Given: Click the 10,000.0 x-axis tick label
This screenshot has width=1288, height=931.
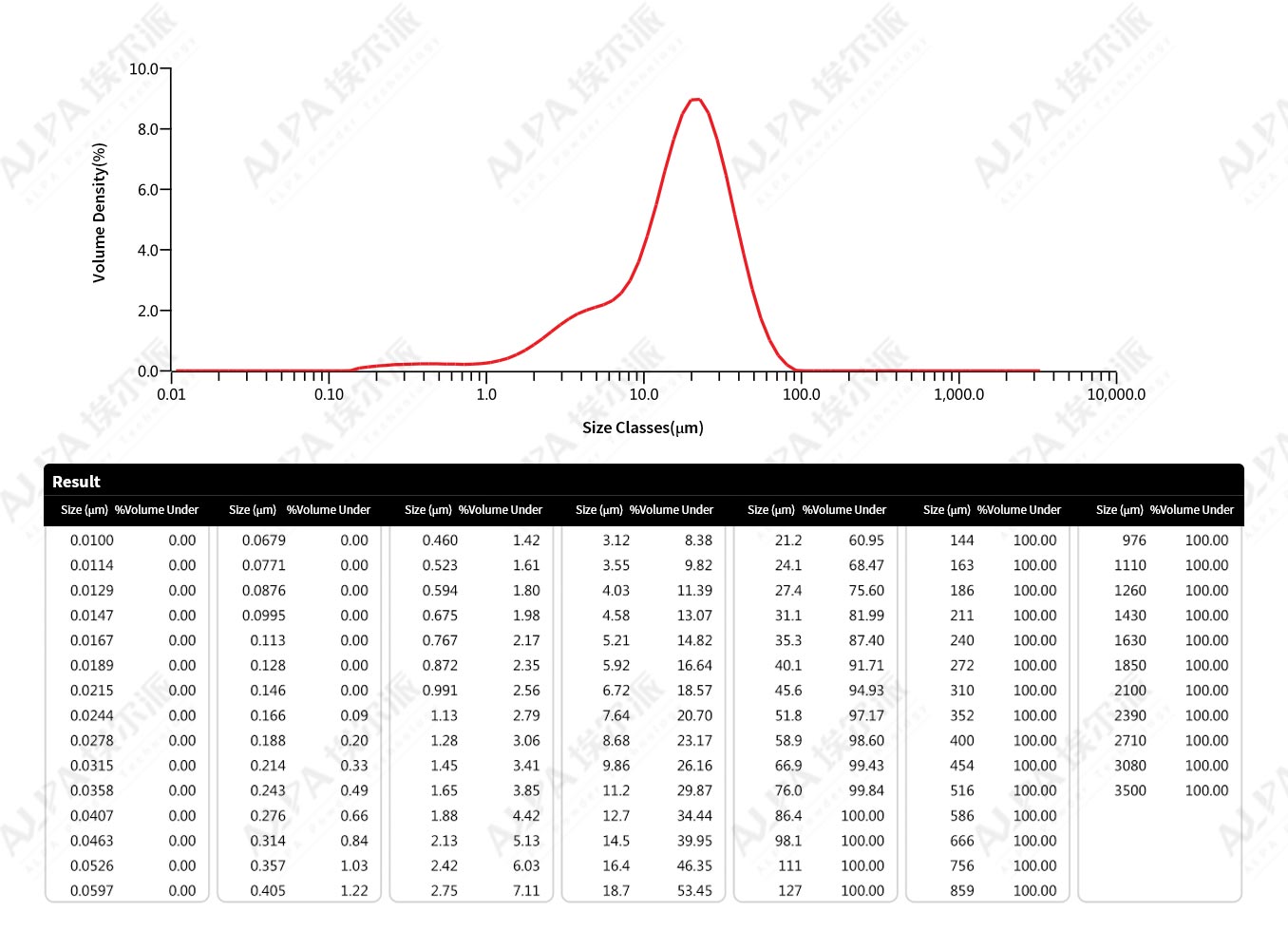Looking at the screenshot, I should click(x=1116, y=394).
